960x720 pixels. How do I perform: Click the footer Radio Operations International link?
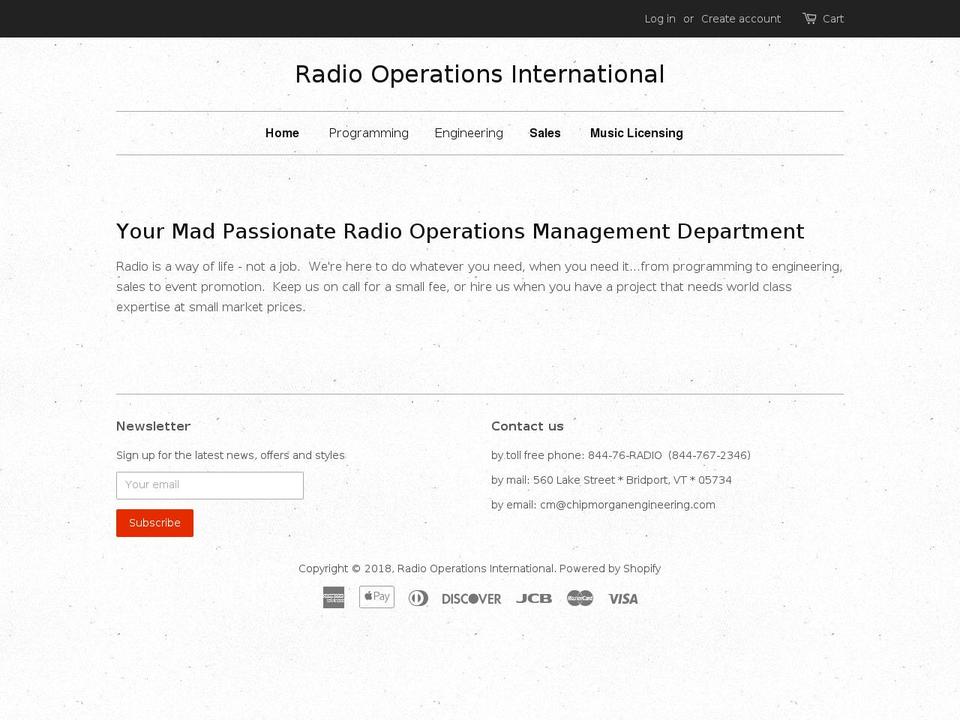476,568
